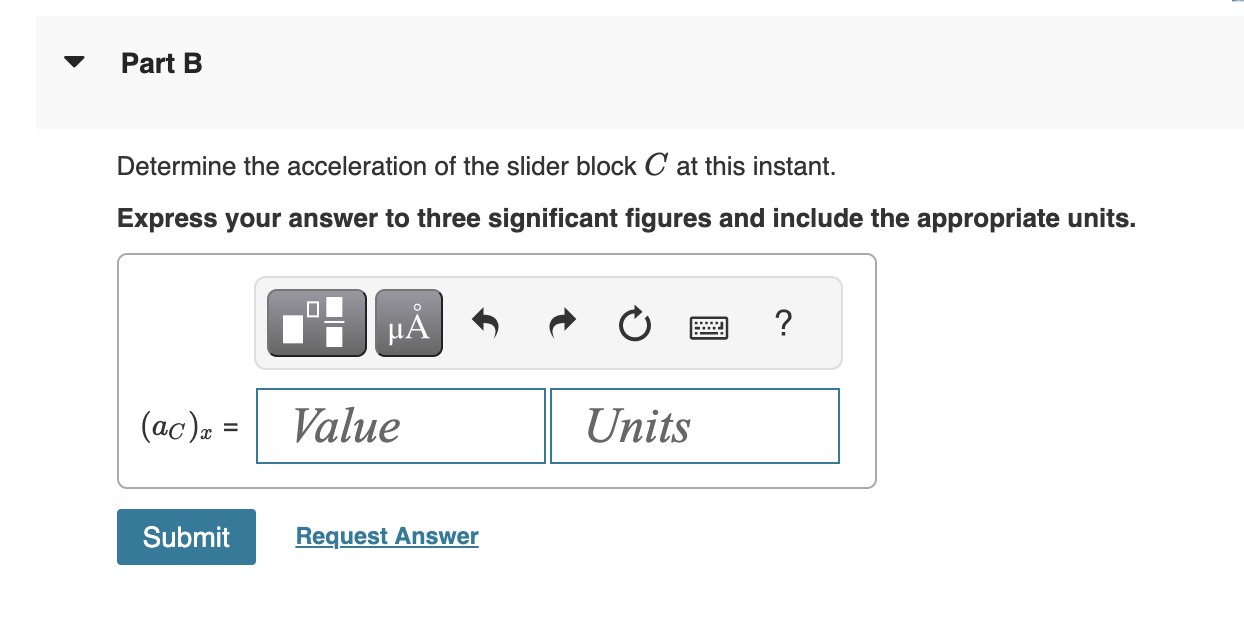Click the Part B header title
This screenshot has width=1244, height=638.
[x=161, y=63]
